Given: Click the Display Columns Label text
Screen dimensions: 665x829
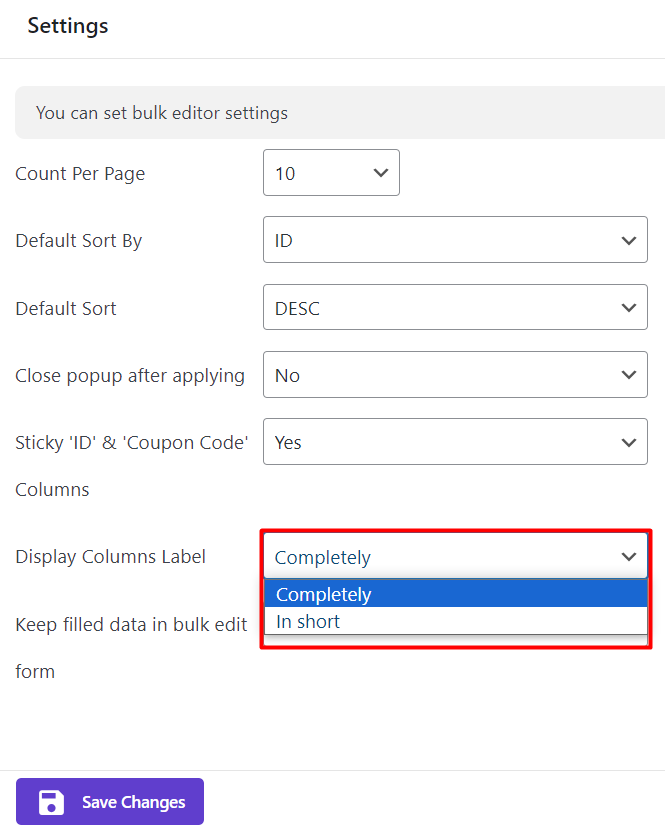Looking at the screenshot, I should click(x=110, y=557).
